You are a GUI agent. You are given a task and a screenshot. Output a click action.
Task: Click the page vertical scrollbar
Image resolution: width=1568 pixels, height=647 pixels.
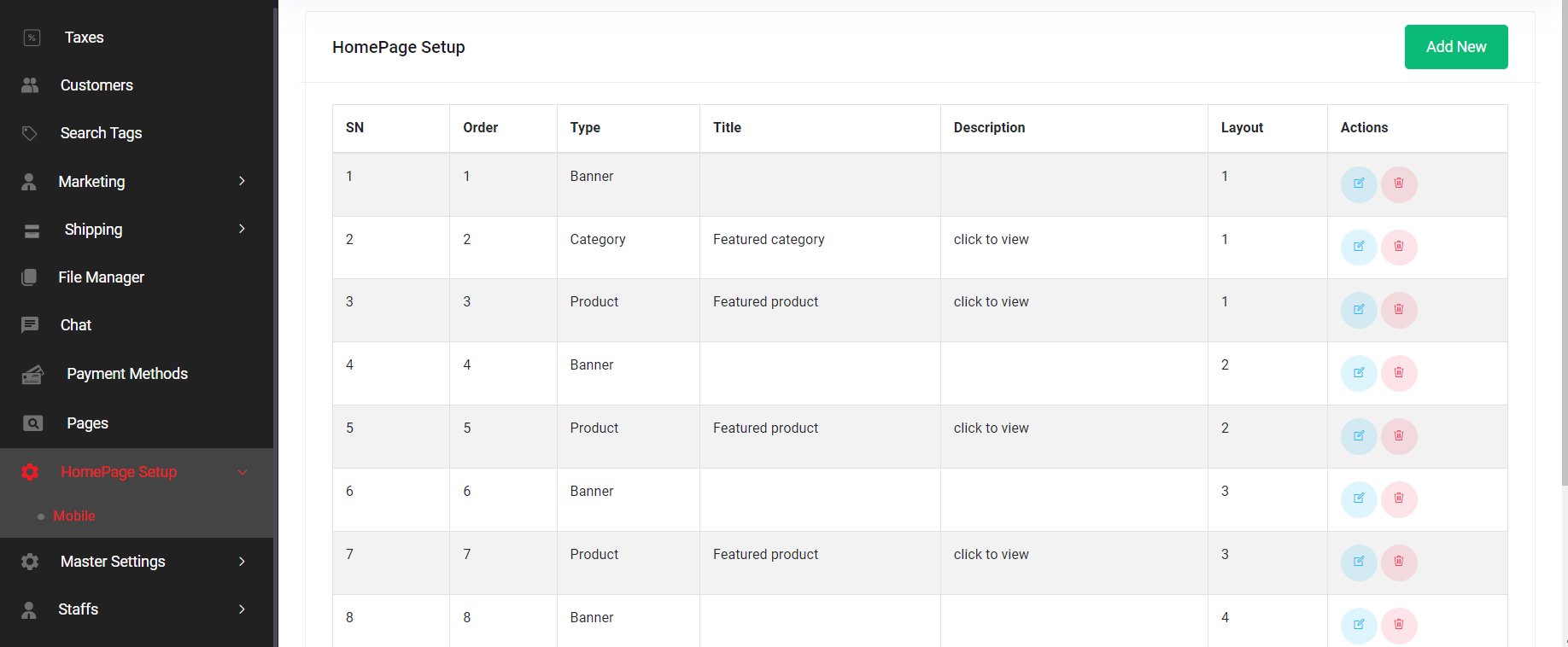pos(1564,256)
